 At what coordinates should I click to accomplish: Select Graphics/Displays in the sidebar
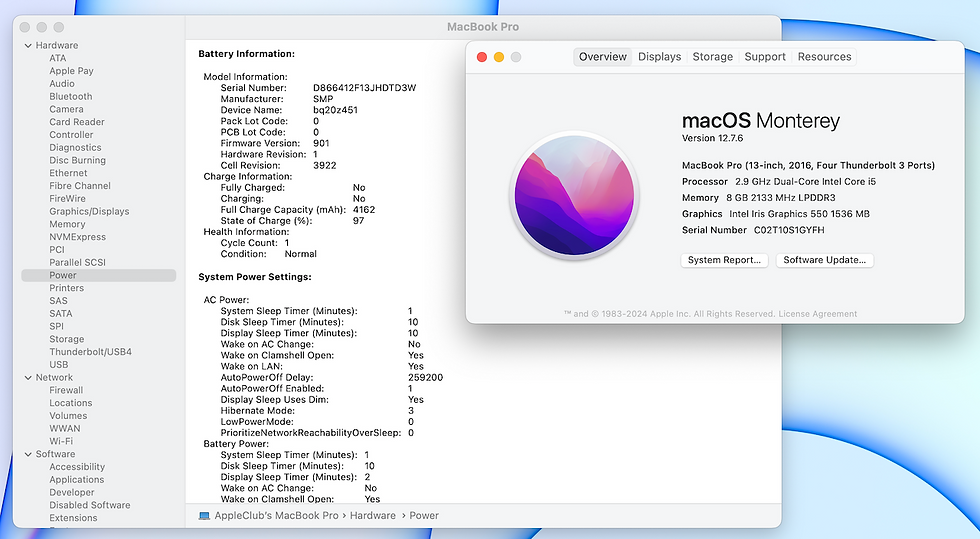point(89,211)
